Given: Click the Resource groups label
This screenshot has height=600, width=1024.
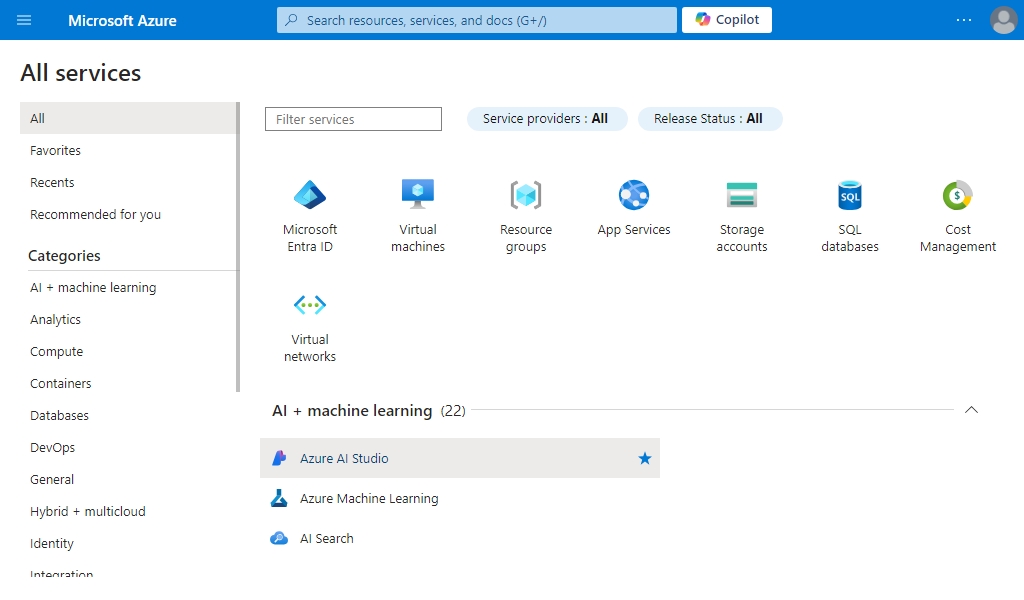Looking at the screenshot, I should point(526,238).
